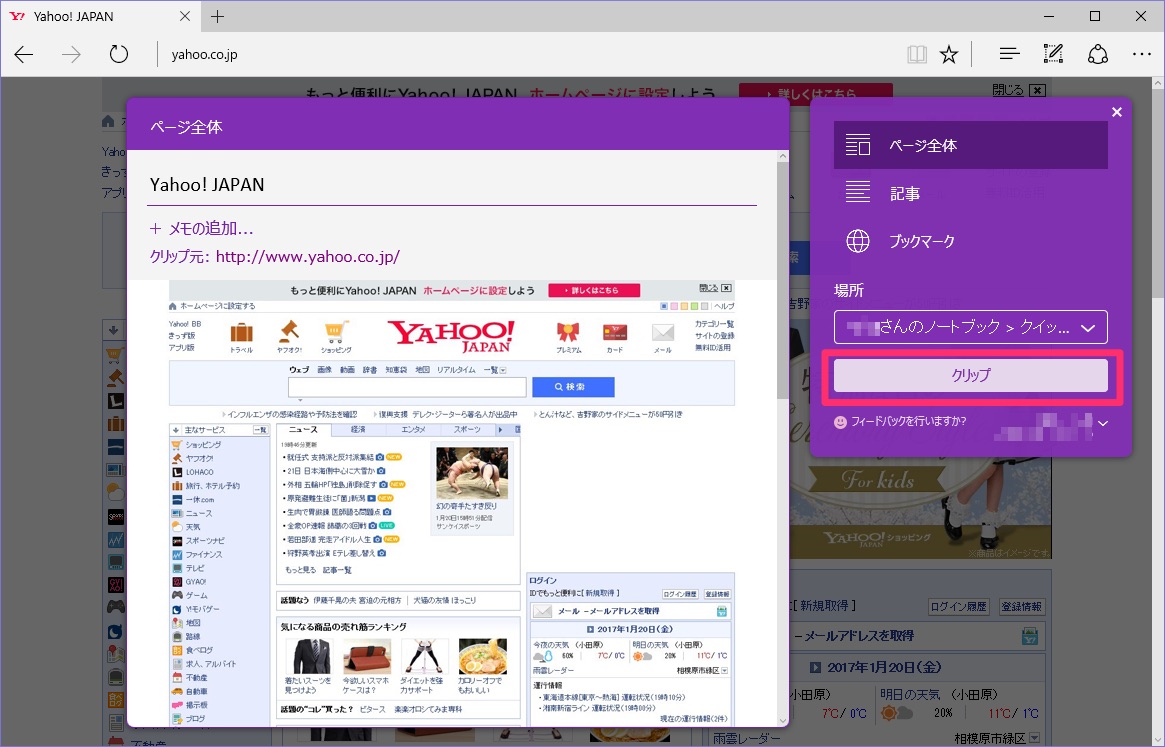Click the プレミアム ribbon icon in the preview

pos(568,332)
